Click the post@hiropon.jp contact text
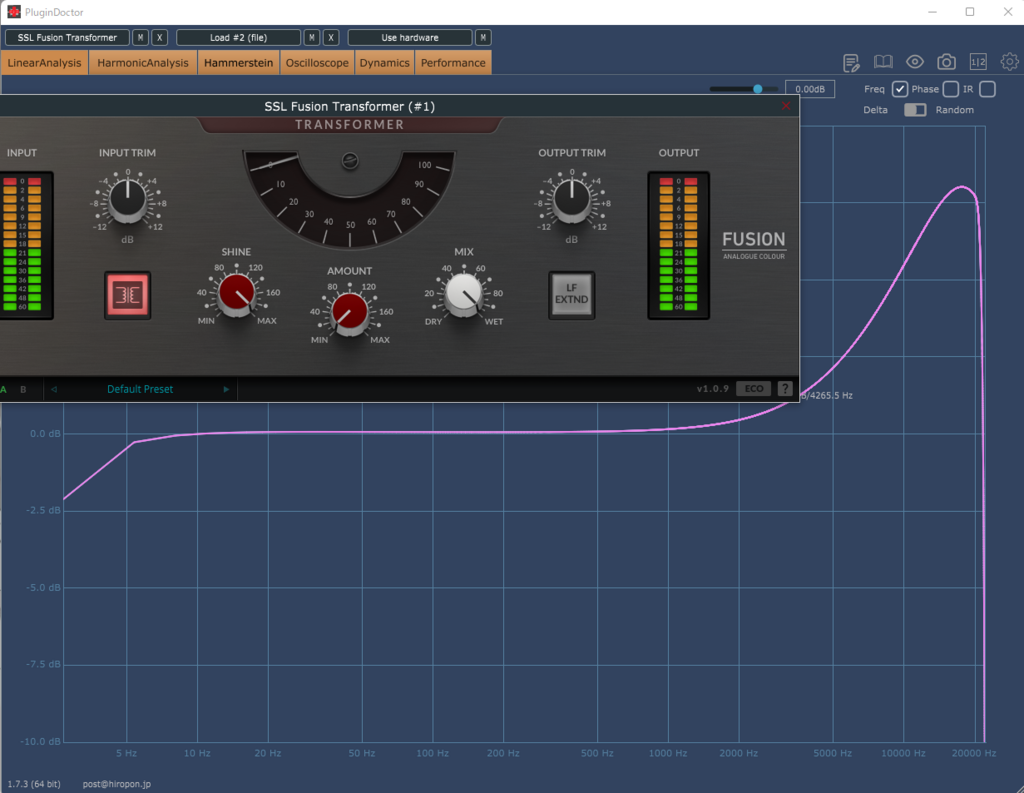The height and width of the screenshot is (793, 1024). [x=116, y=784]
